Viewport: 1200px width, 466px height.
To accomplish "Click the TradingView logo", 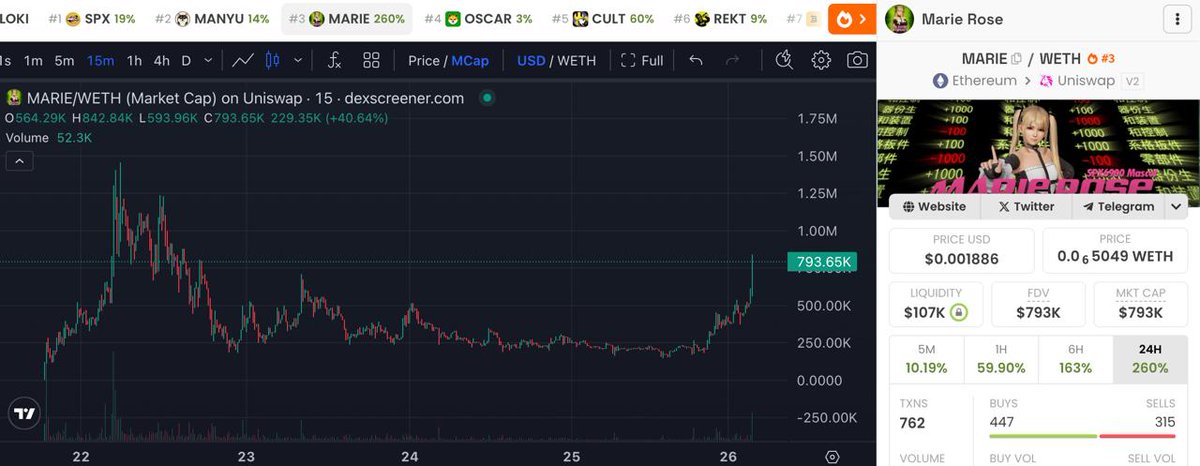I will pos(24,413).
